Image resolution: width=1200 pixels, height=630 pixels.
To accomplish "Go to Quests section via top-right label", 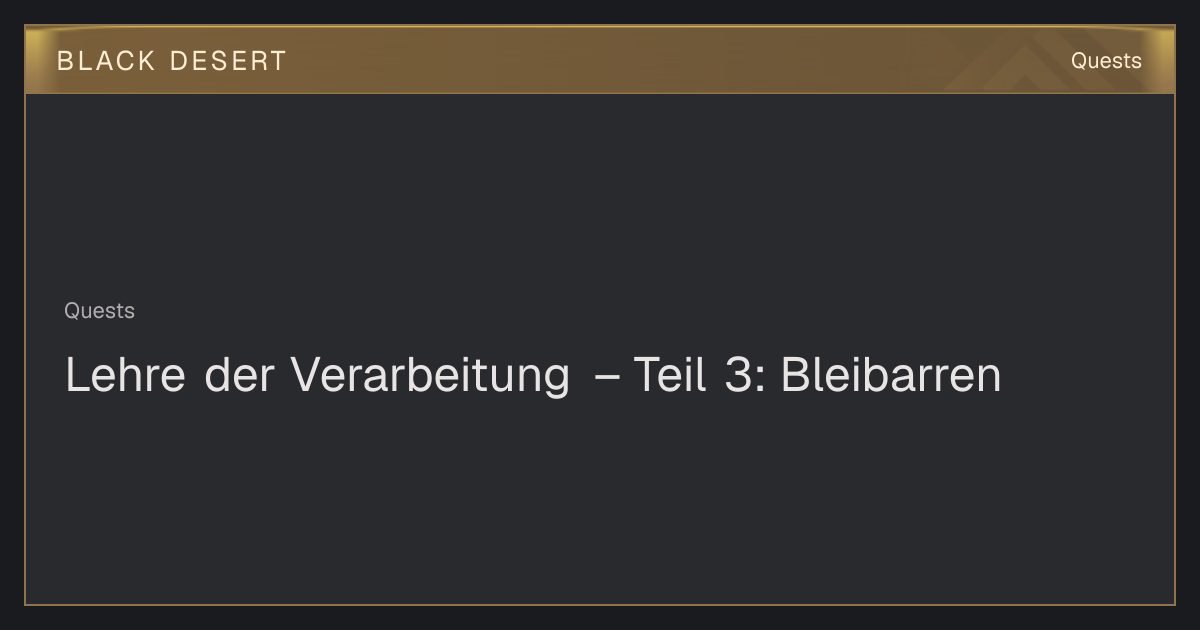I will [x=1106, y=61].
